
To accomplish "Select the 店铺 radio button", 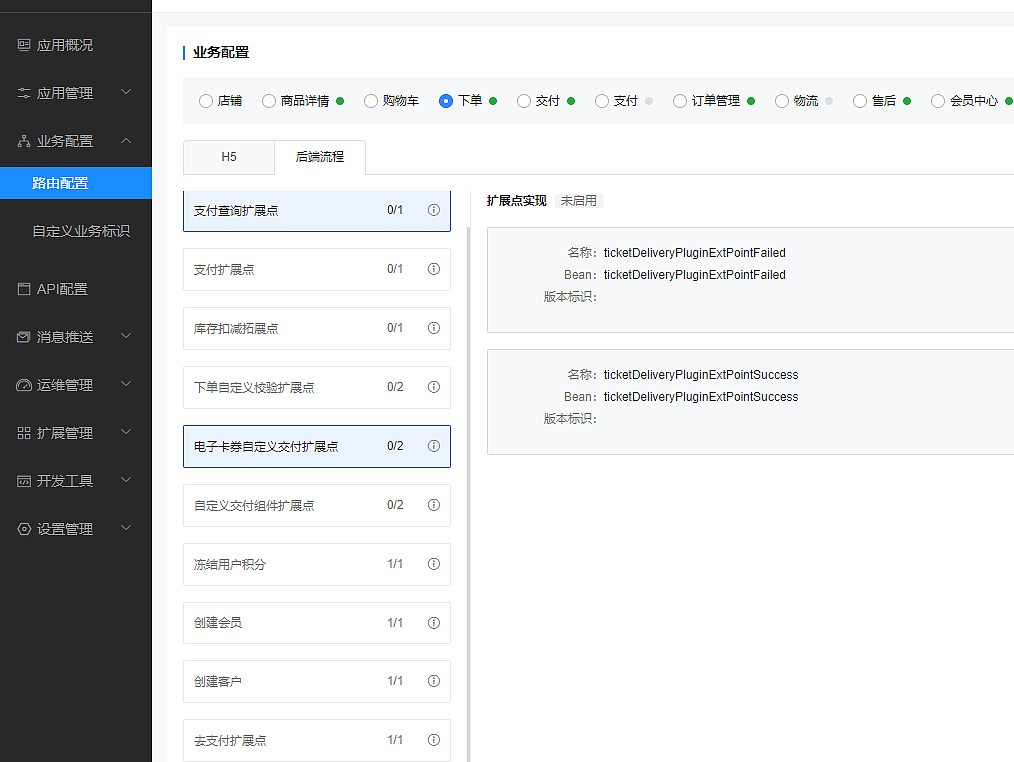I will (206, 101).
